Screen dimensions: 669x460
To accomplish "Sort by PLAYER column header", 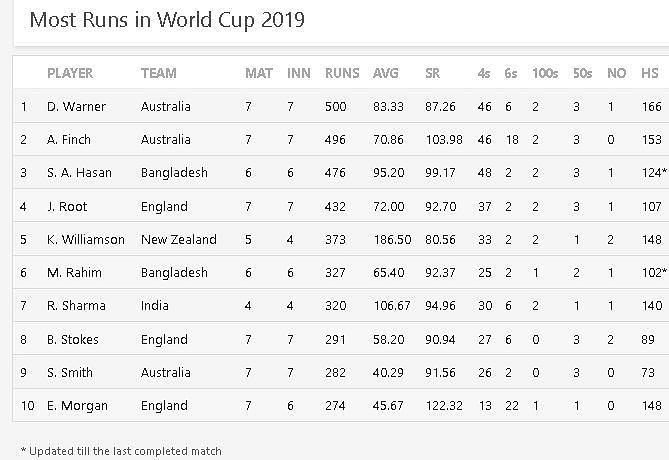I will pyautogui.click(x=70, y=73).
